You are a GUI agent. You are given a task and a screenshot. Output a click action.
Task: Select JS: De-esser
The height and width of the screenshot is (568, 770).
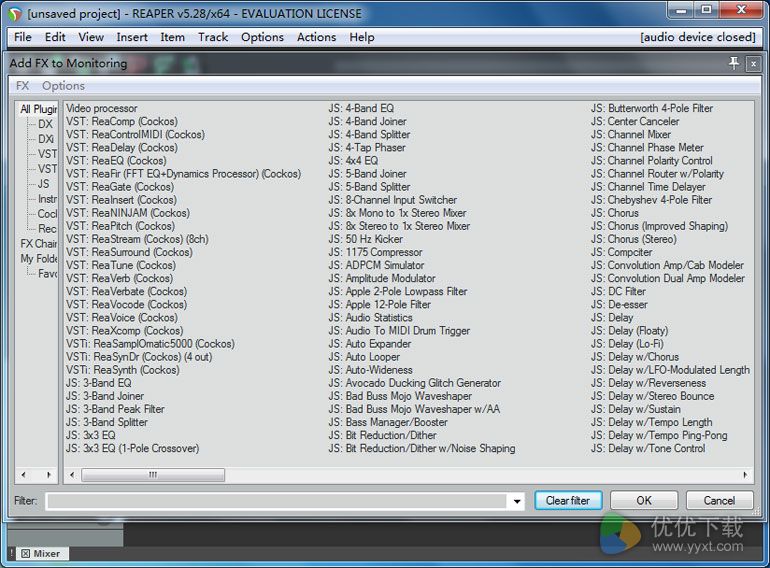619,304
